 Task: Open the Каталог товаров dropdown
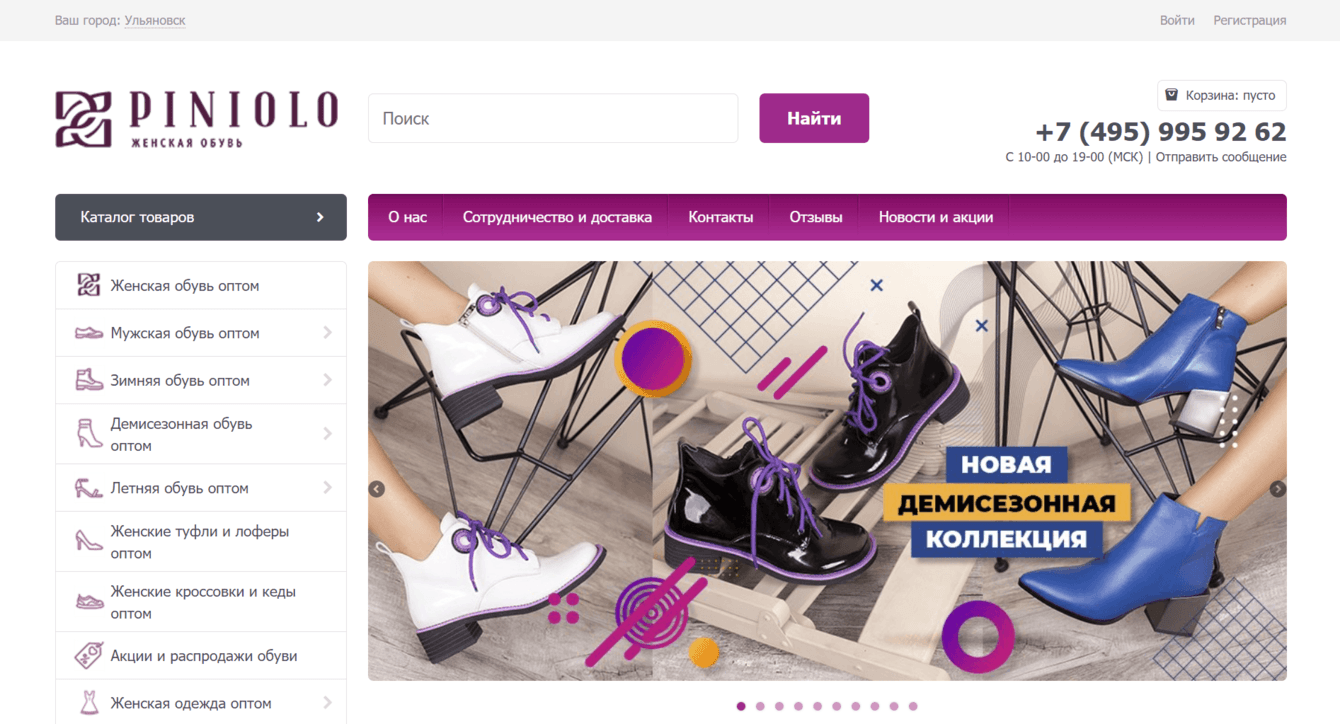click(201, 217)
